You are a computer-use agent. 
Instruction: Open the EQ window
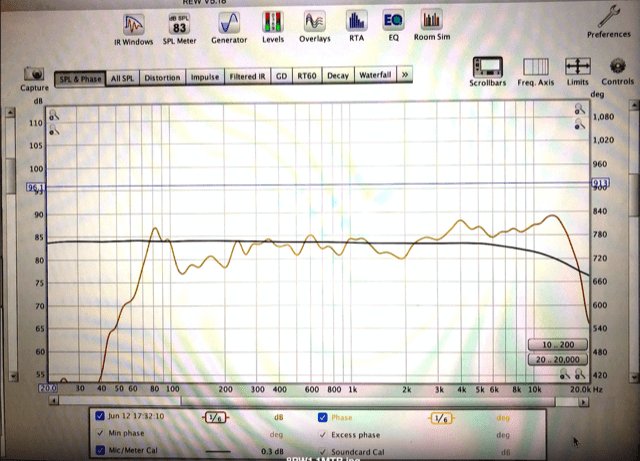tap(393, 26)
